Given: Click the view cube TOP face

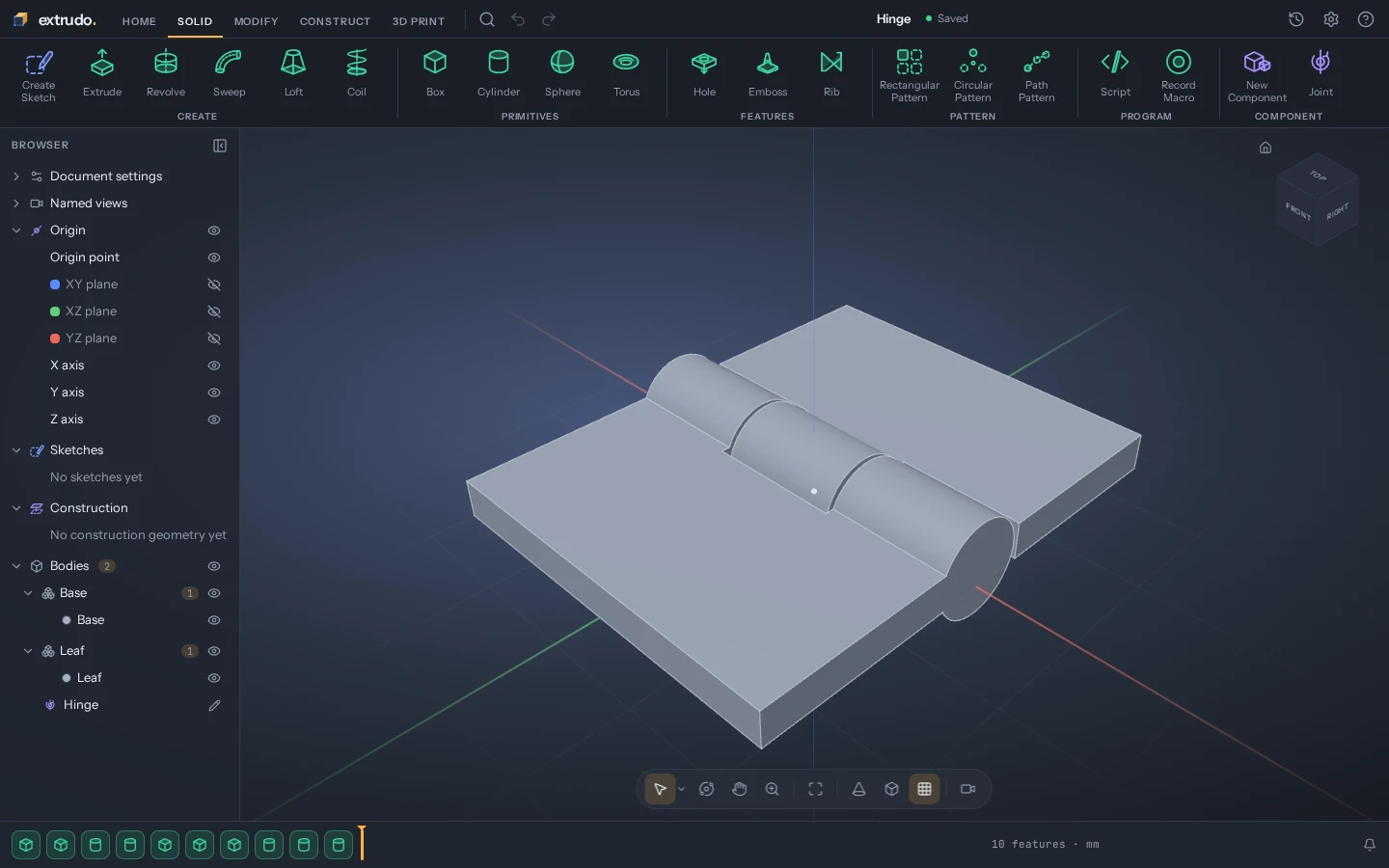Looking at the screenshot, I should click(1318, 176).
